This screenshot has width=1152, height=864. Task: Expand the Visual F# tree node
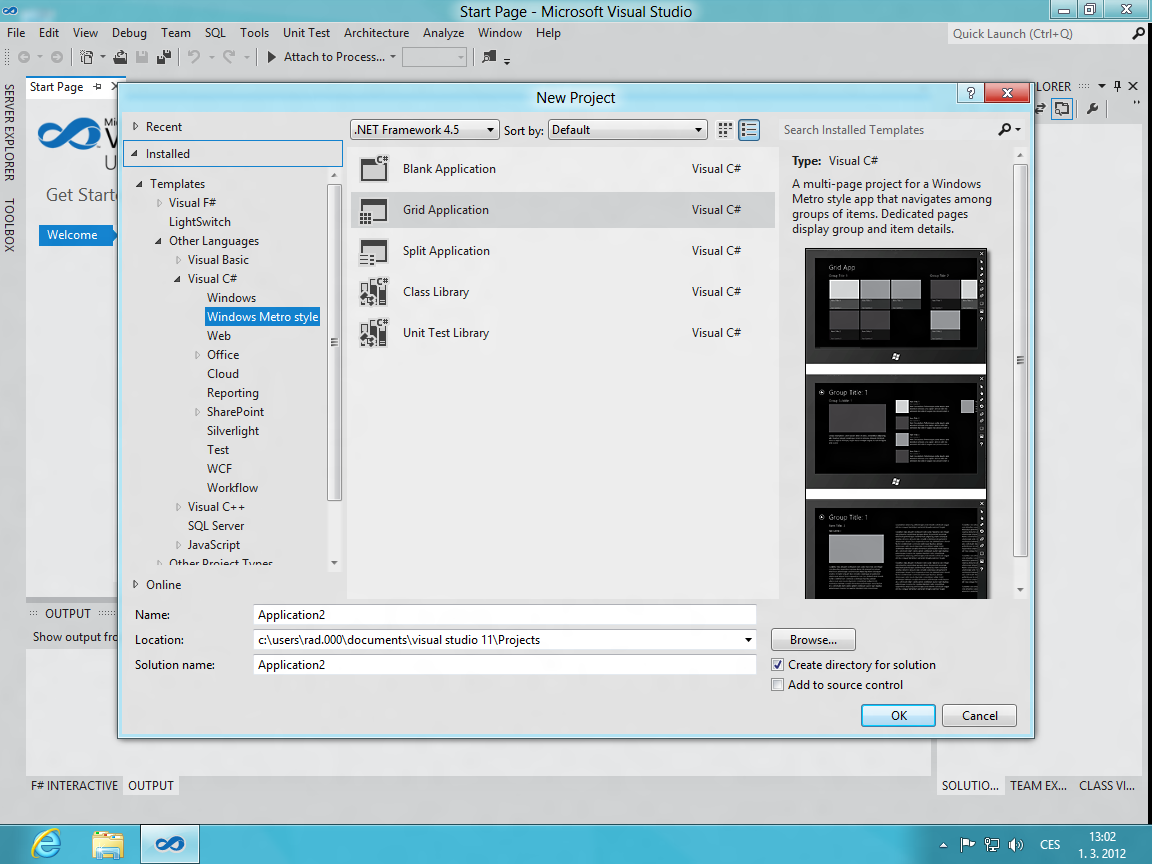(159, 203)
